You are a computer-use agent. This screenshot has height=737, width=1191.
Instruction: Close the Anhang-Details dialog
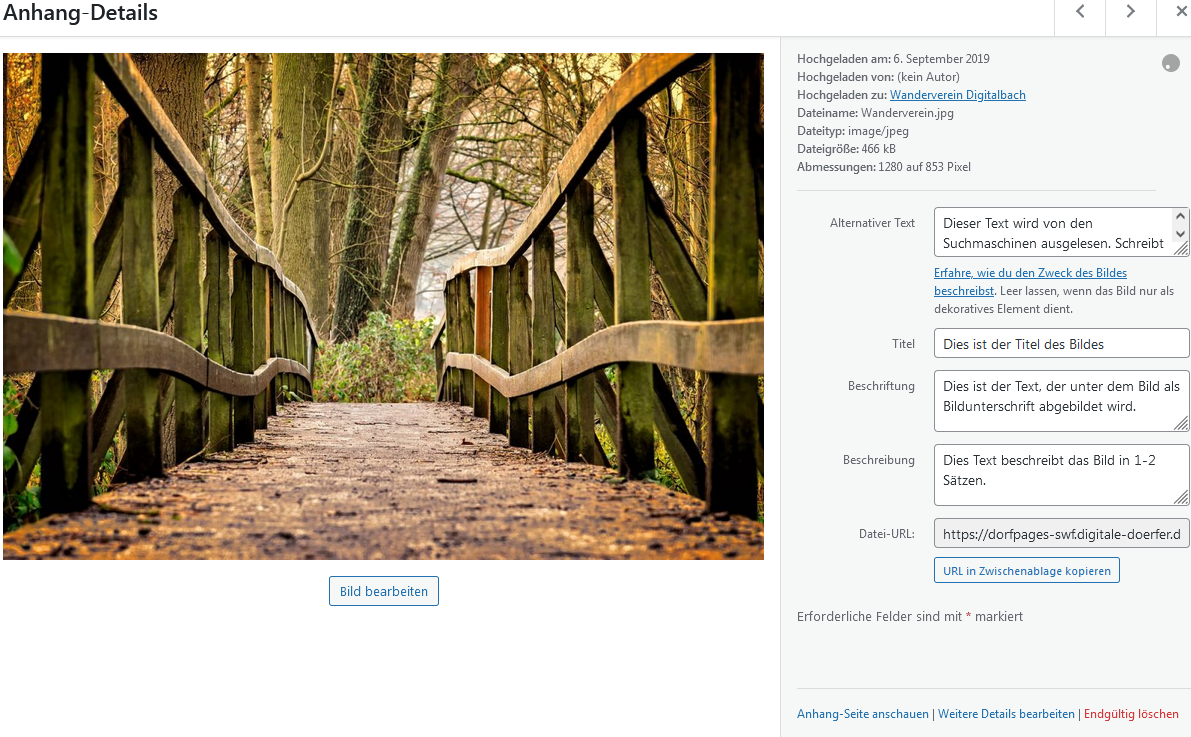tap(1176, 13)
